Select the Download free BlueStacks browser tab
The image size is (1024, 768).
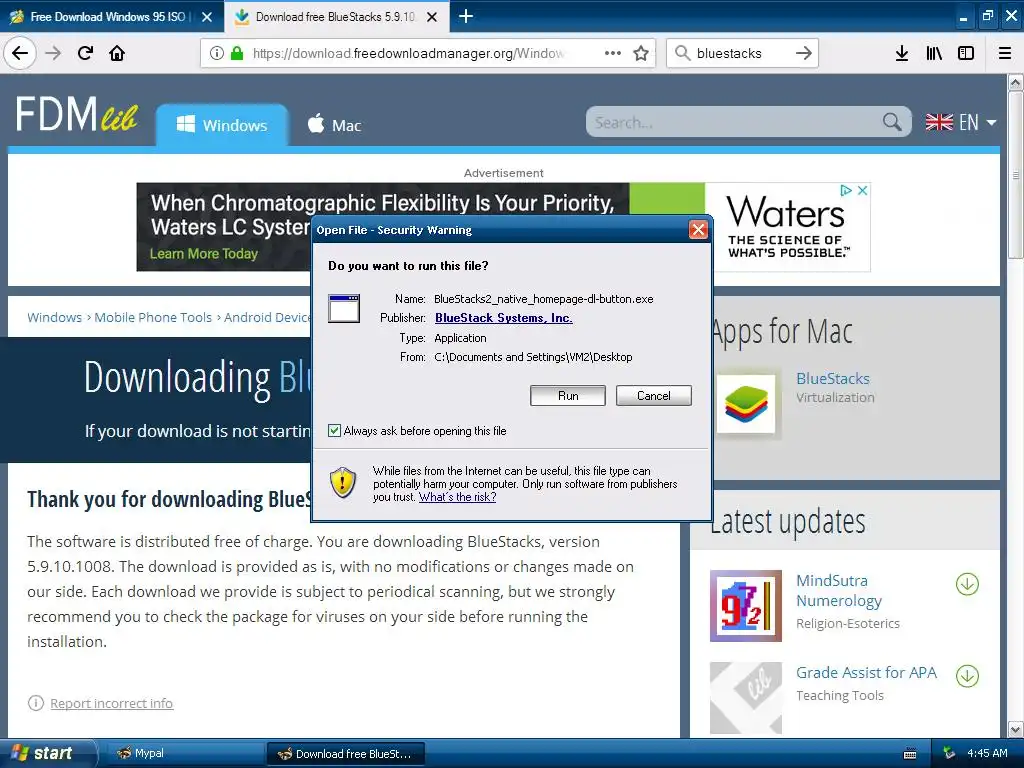(x=336, y=17)
